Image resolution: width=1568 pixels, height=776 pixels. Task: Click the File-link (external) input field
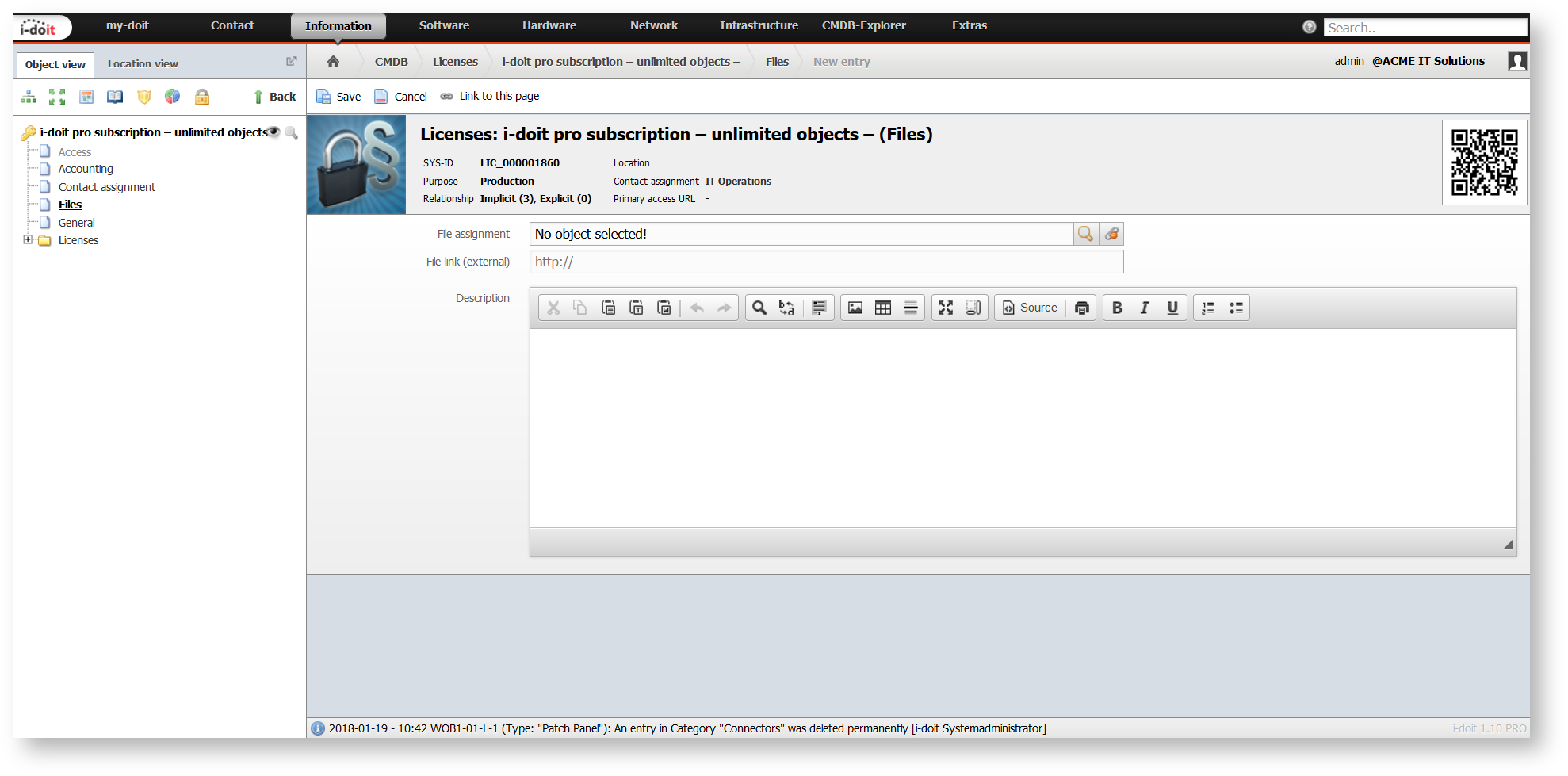825,262
